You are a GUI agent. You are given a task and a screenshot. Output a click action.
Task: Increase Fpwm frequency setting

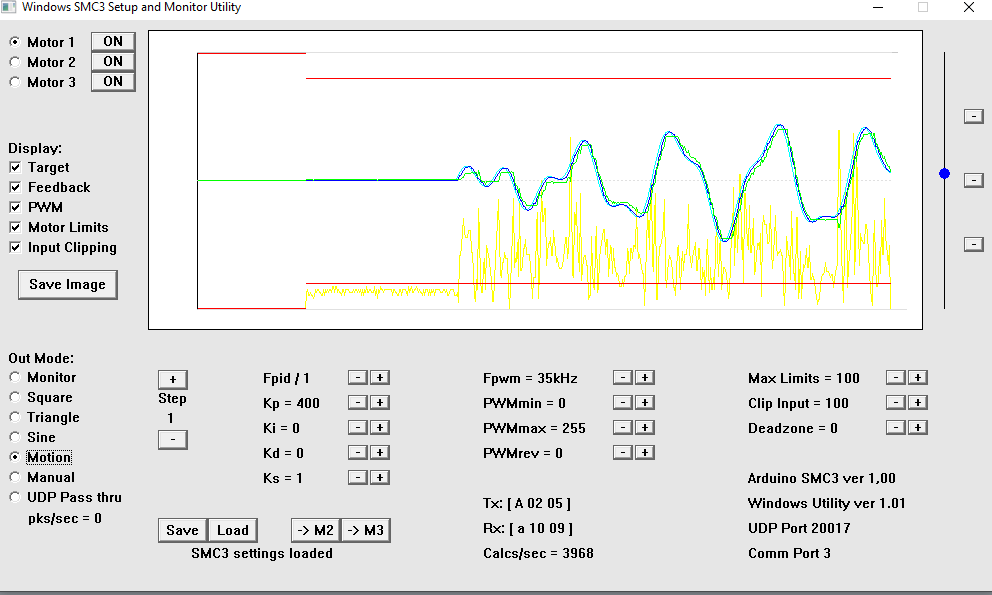[x=645, y=378]
